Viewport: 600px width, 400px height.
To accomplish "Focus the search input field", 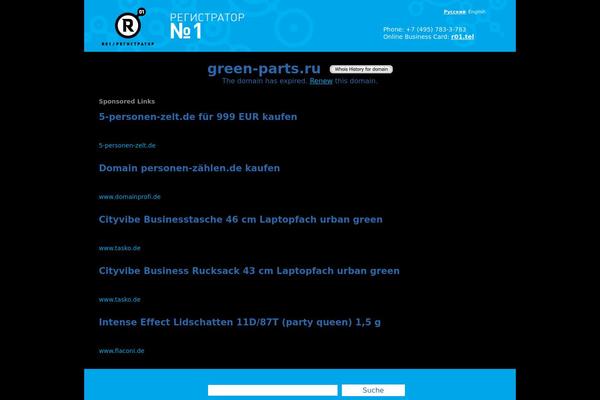I will (x=272, y=390).
